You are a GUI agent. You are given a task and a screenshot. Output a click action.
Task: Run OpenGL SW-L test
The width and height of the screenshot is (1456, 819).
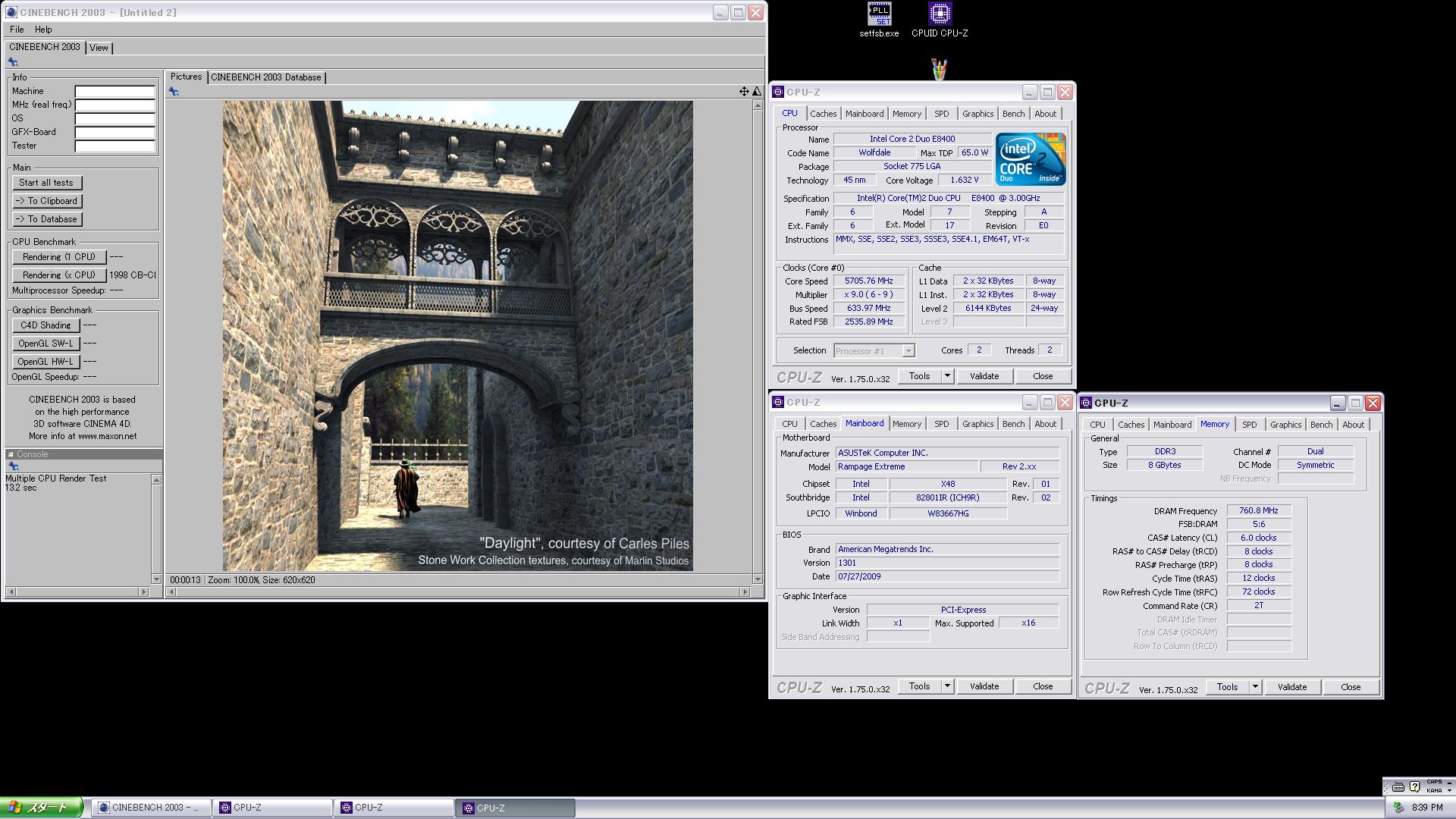click(45, 344)
